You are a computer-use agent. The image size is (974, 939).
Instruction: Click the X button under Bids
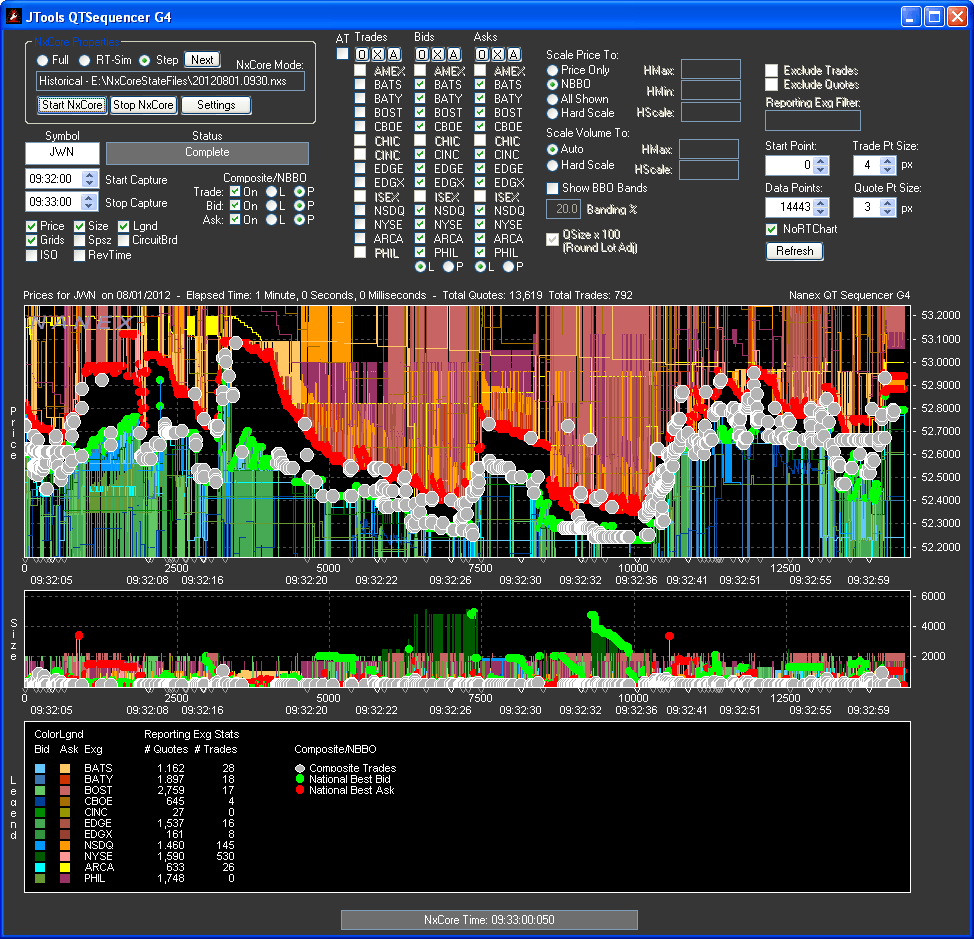[438, 55]
